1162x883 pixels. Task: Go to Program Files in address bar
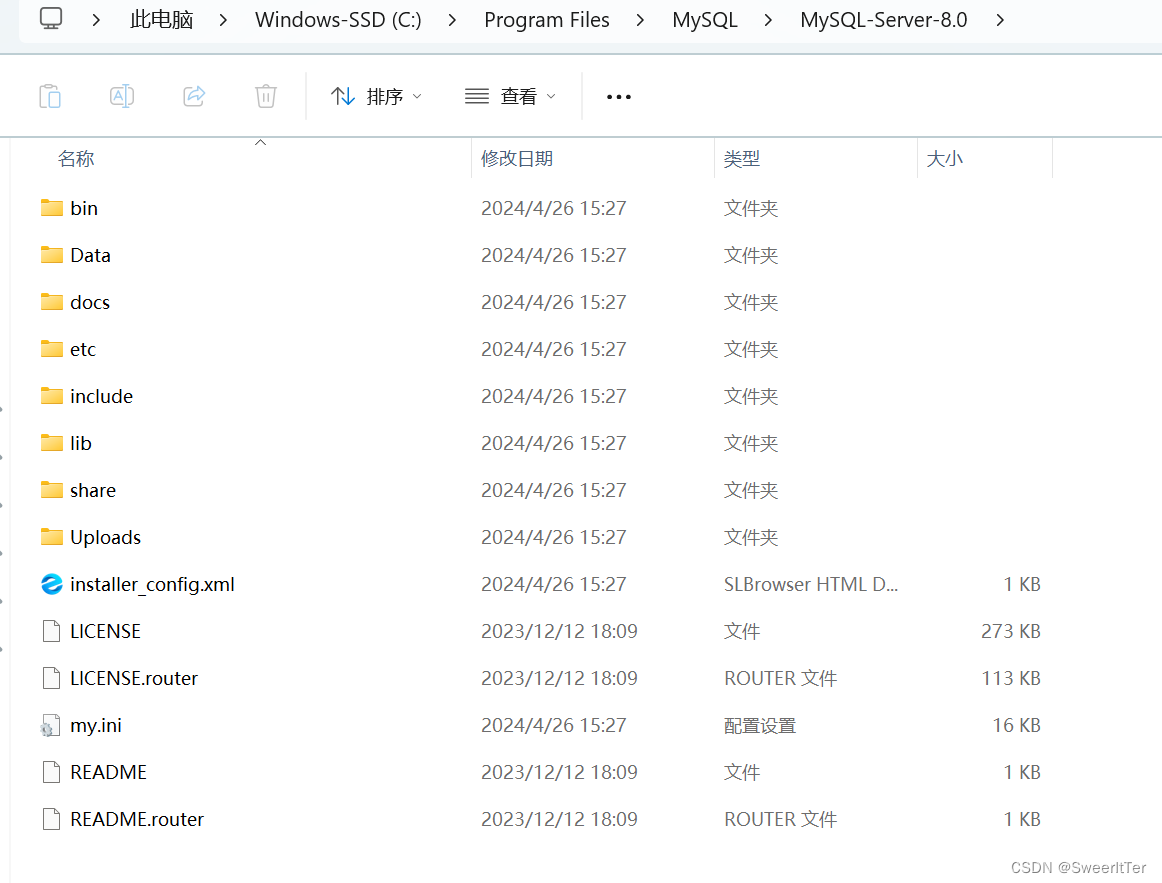pos(547,20)
